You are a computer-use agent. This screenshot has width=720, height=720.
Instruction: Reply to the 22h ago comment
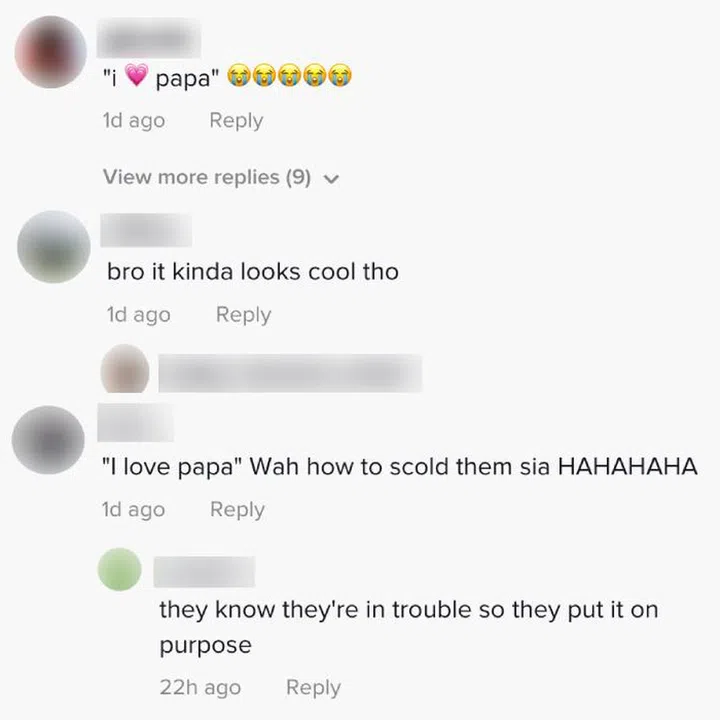313,687
